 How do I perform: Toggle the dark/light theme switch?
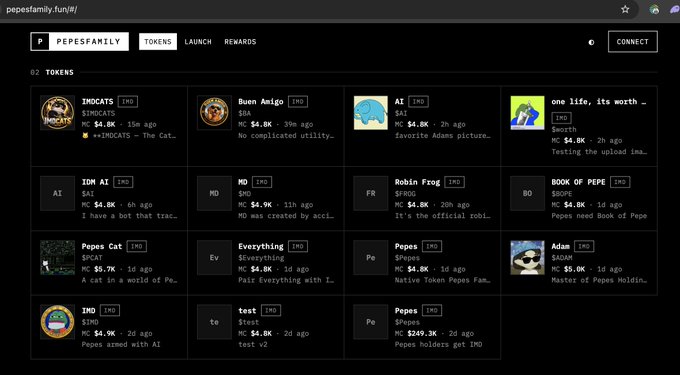coord(591,42)
